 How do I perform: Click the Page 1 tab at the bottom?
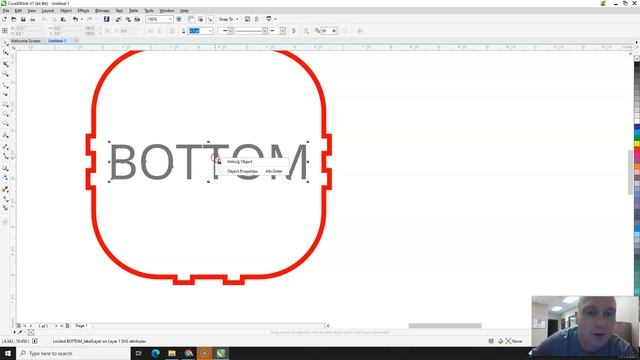click(x=81, y=326)
